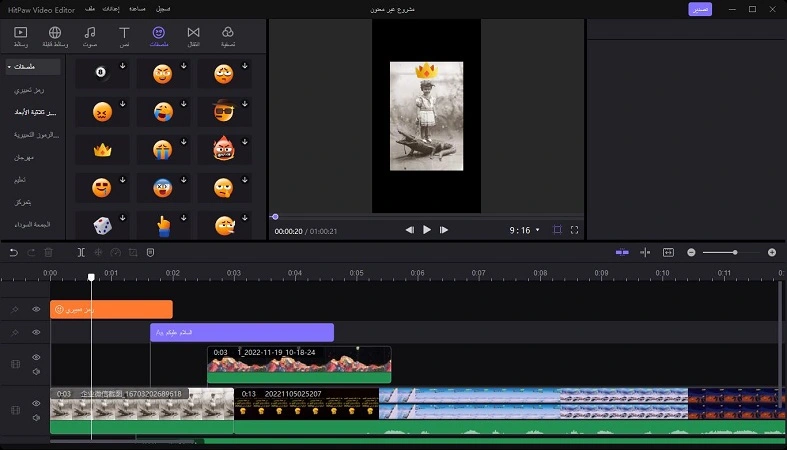The image size is (787, 450).
Task: Toggle the preview crop frame icon
Action: click(x=557, y=230)
